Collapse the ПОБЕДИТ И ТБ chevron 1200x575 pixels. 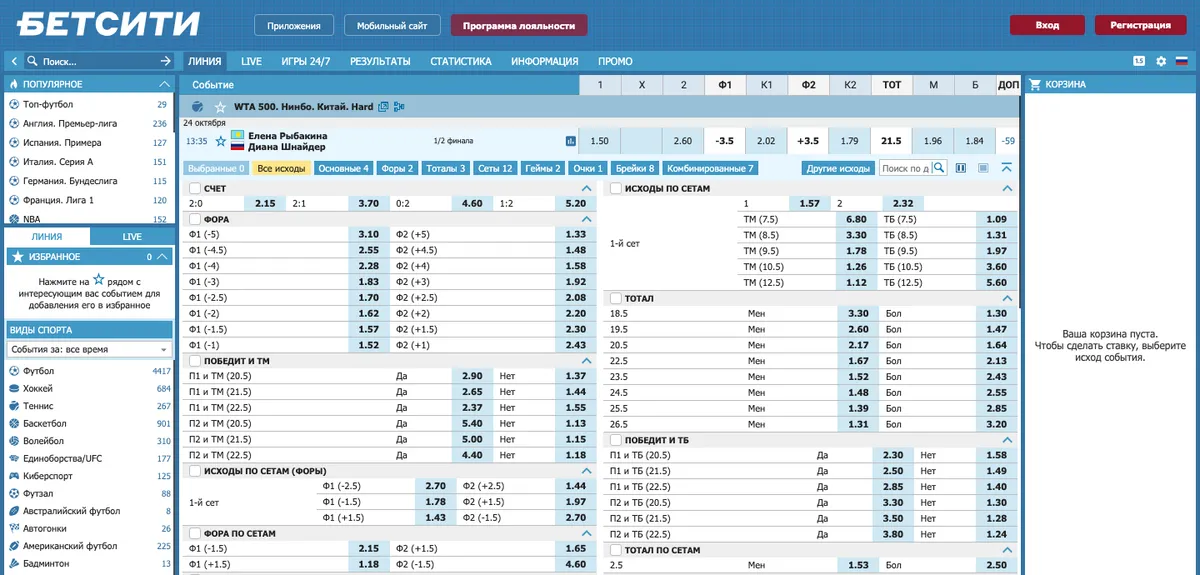(x=1006, y=439)
